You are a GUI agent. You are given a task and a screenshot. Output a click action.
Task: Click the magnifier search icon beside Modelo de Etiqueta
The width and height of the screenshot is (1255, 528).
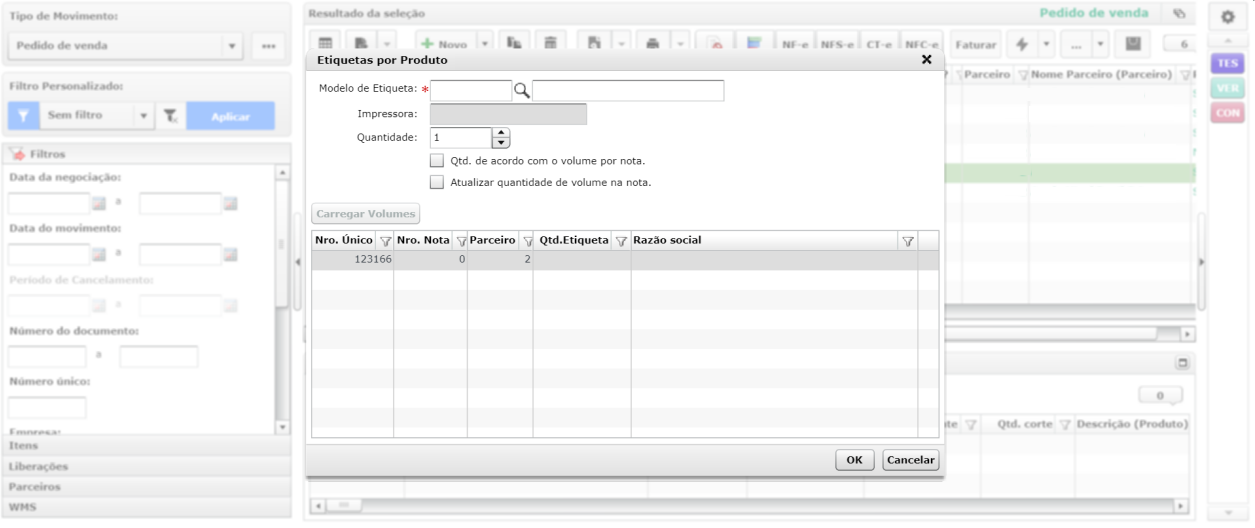pyautogui.click(x=521, y=91)
